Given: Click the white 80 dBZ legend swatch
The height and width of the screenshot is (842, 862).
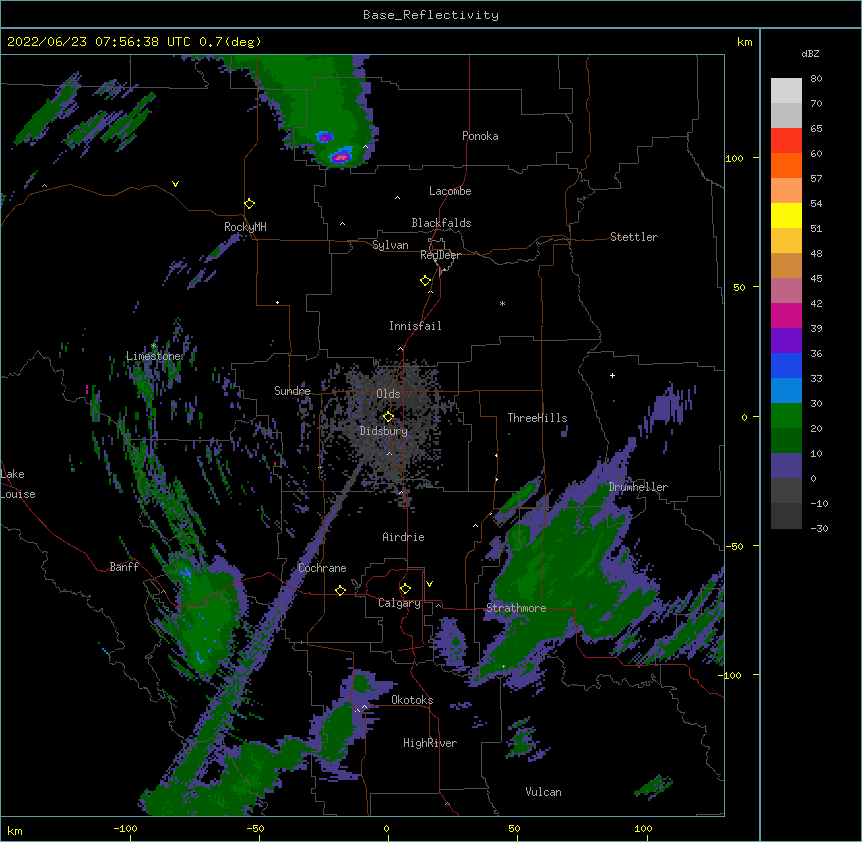Looking at the screenshot, I should pos(786,91).
